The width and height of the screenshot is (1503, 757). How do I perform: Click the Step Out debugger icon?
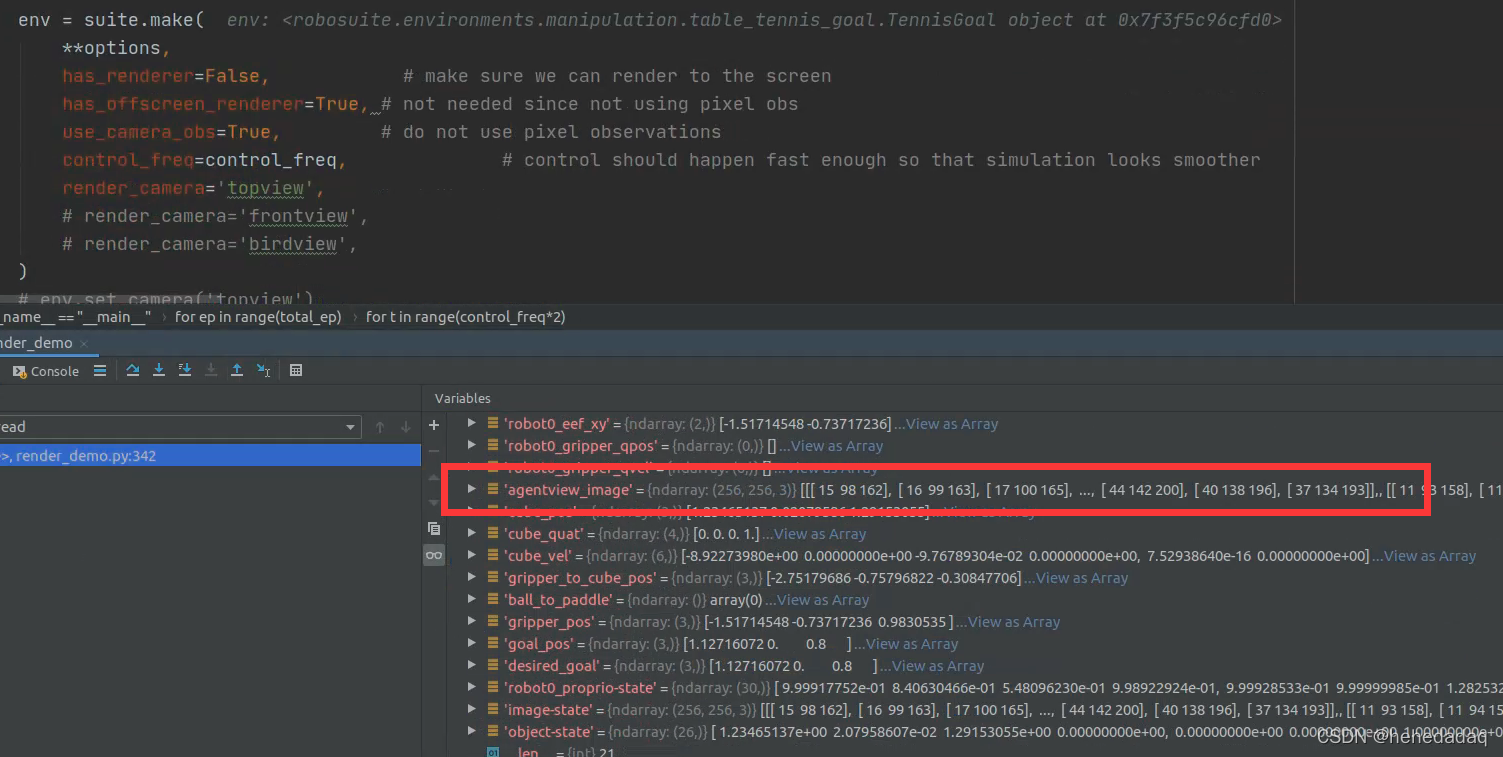click(237, 370)
